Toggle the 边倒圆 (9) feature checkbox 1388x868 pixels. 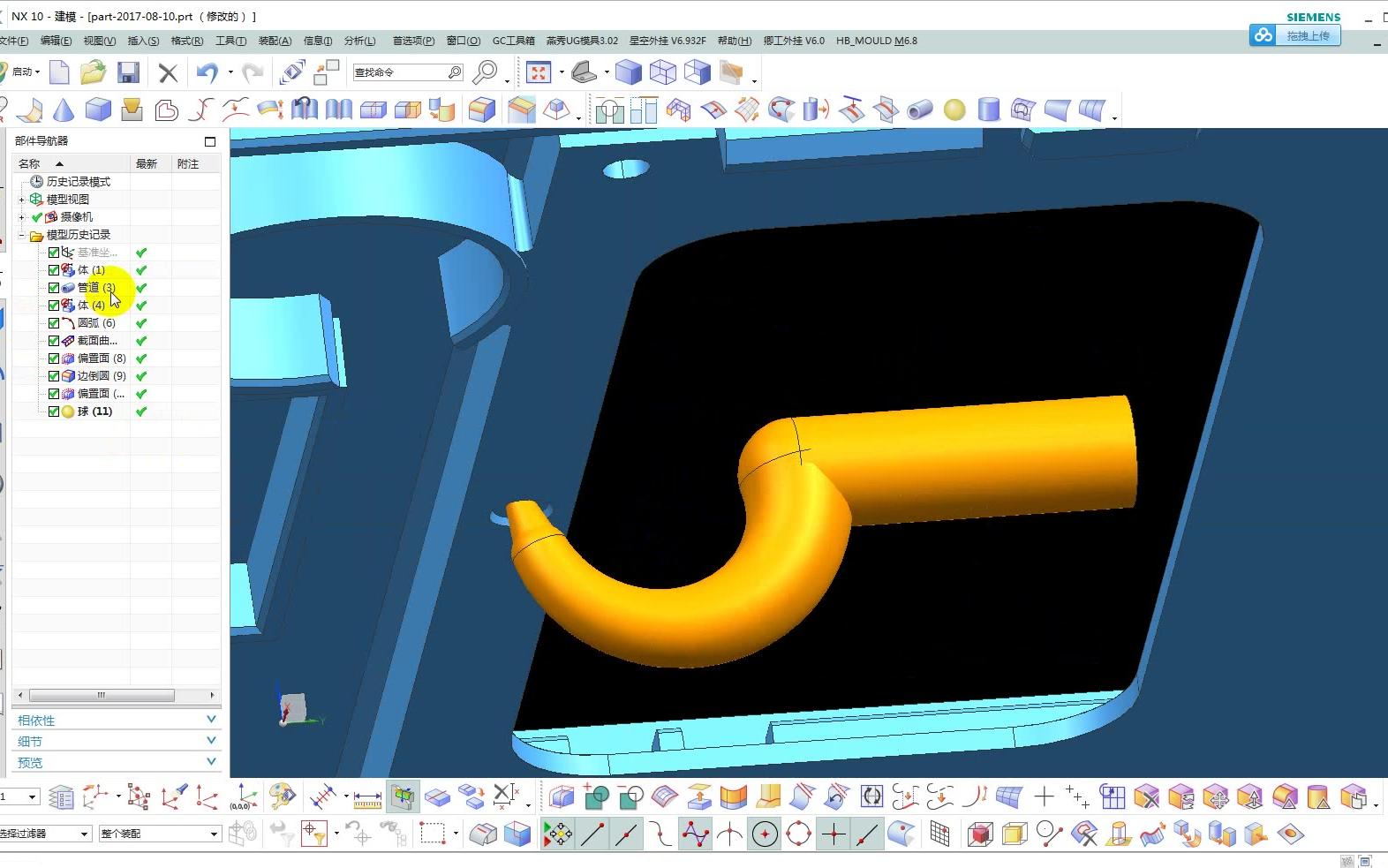click(x=54, y=376)
